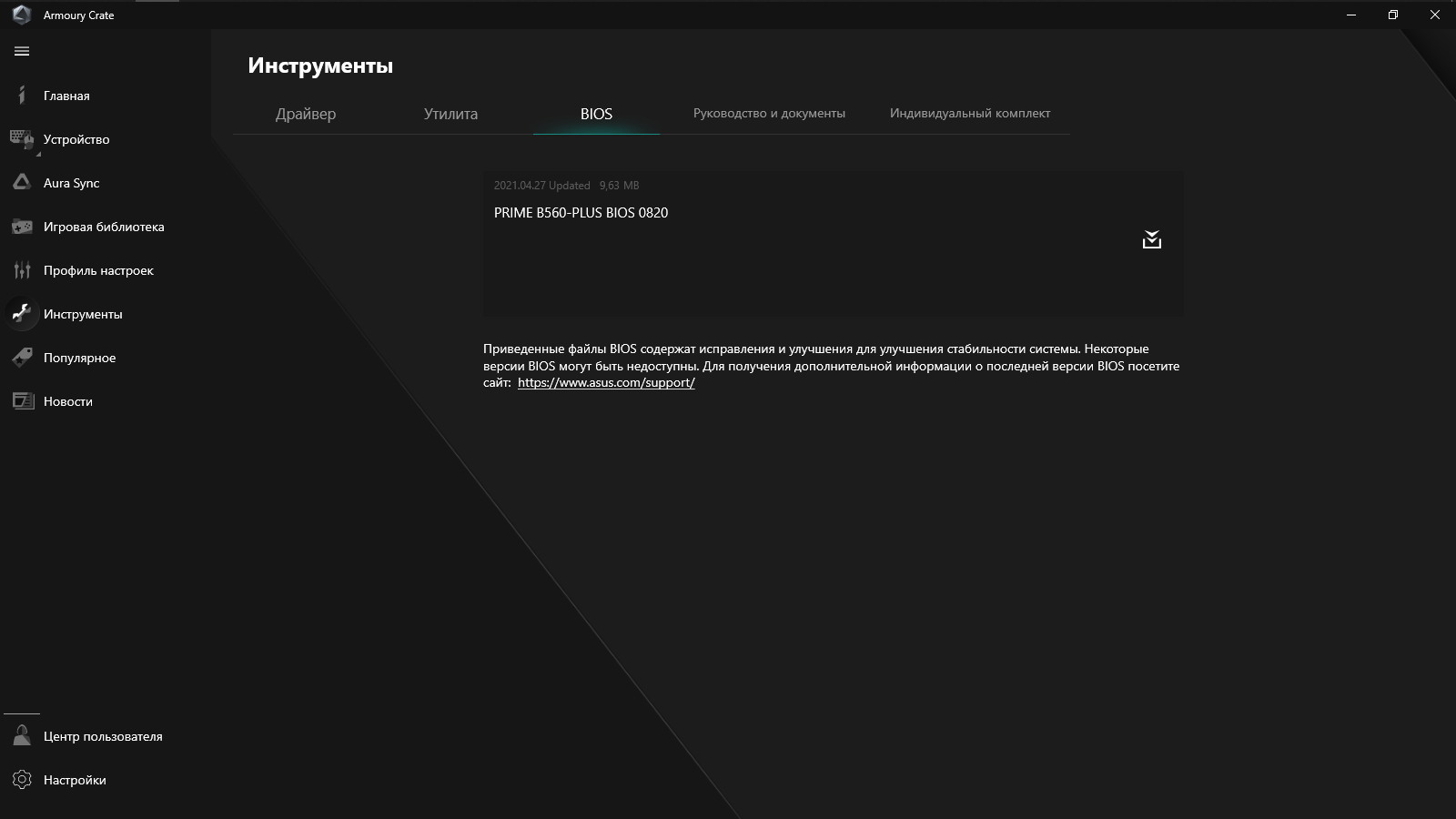Toggle the hamburger menu icon
1456x819 pixels.
point(22,51)
